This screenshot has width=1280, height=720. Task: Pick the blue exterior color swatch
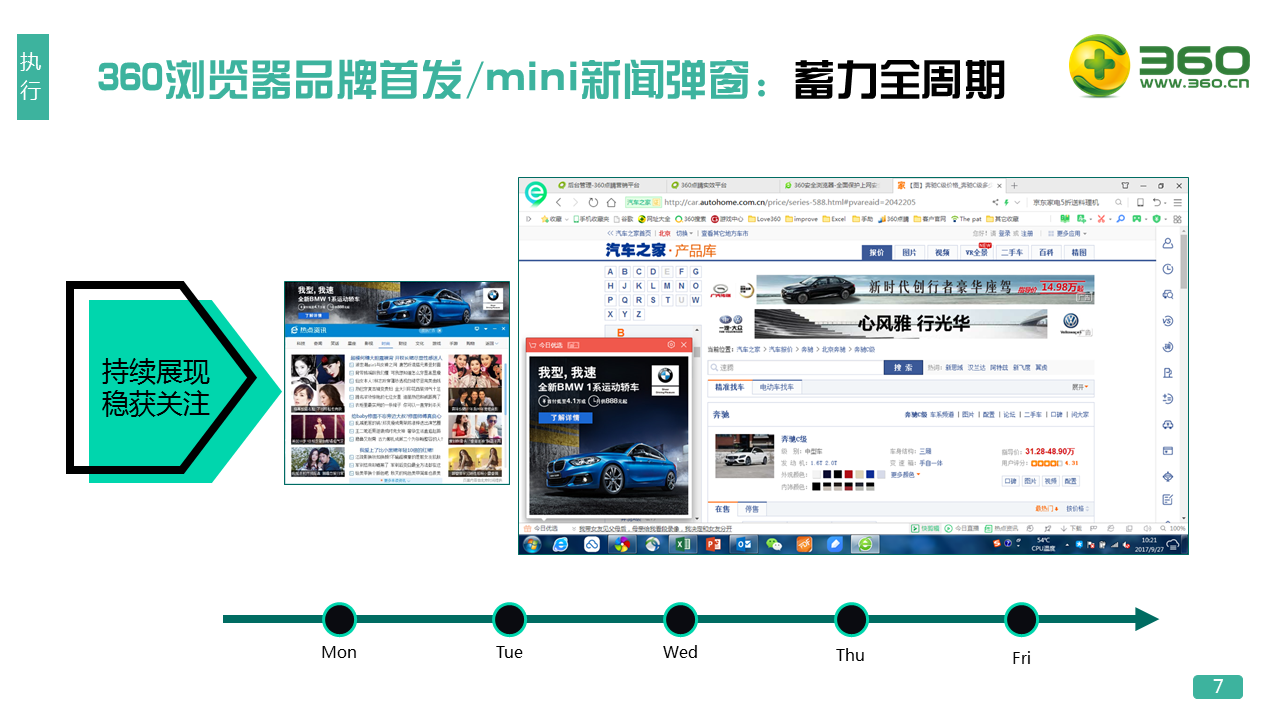870,474
